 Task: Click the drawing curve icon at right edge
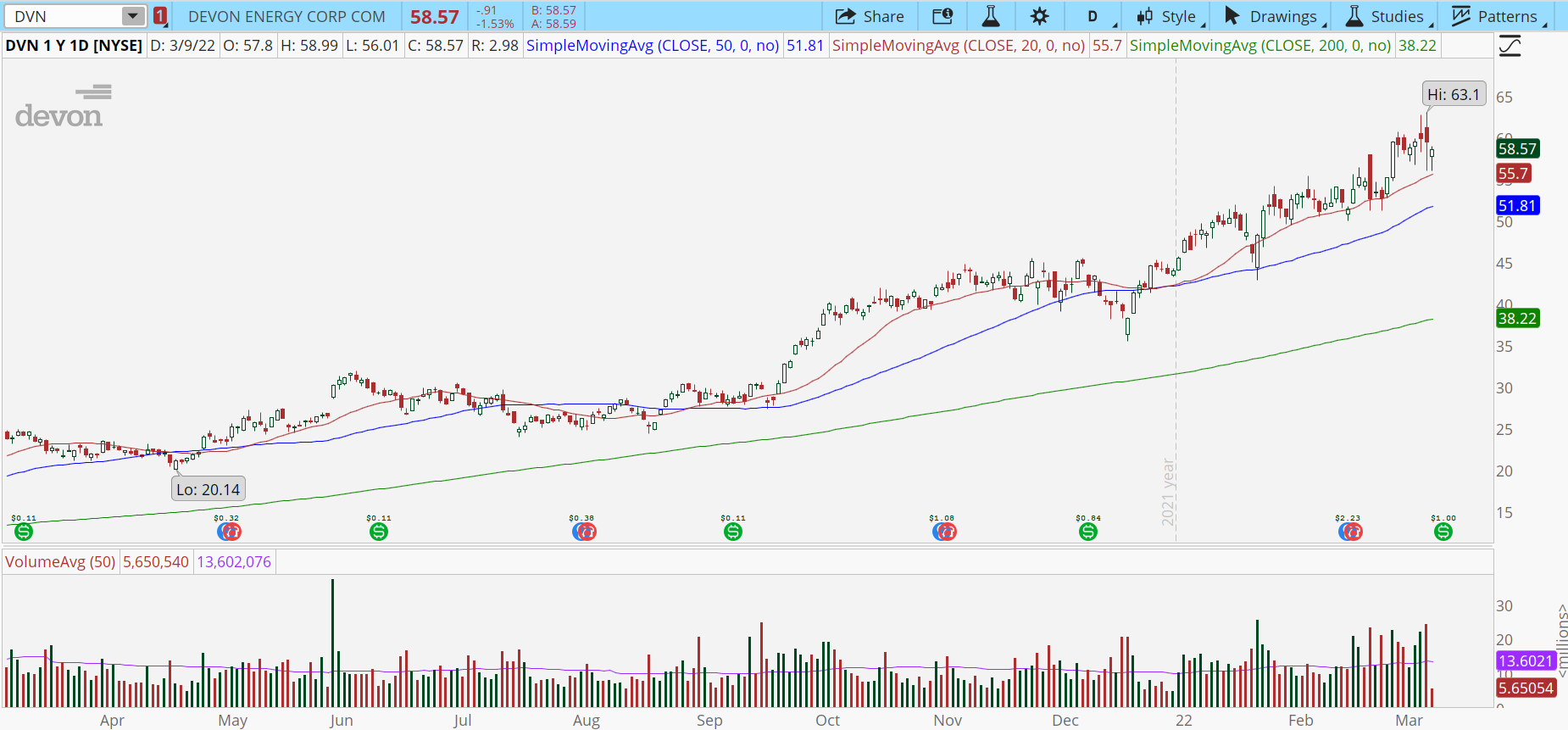[x=1510, y=46]
